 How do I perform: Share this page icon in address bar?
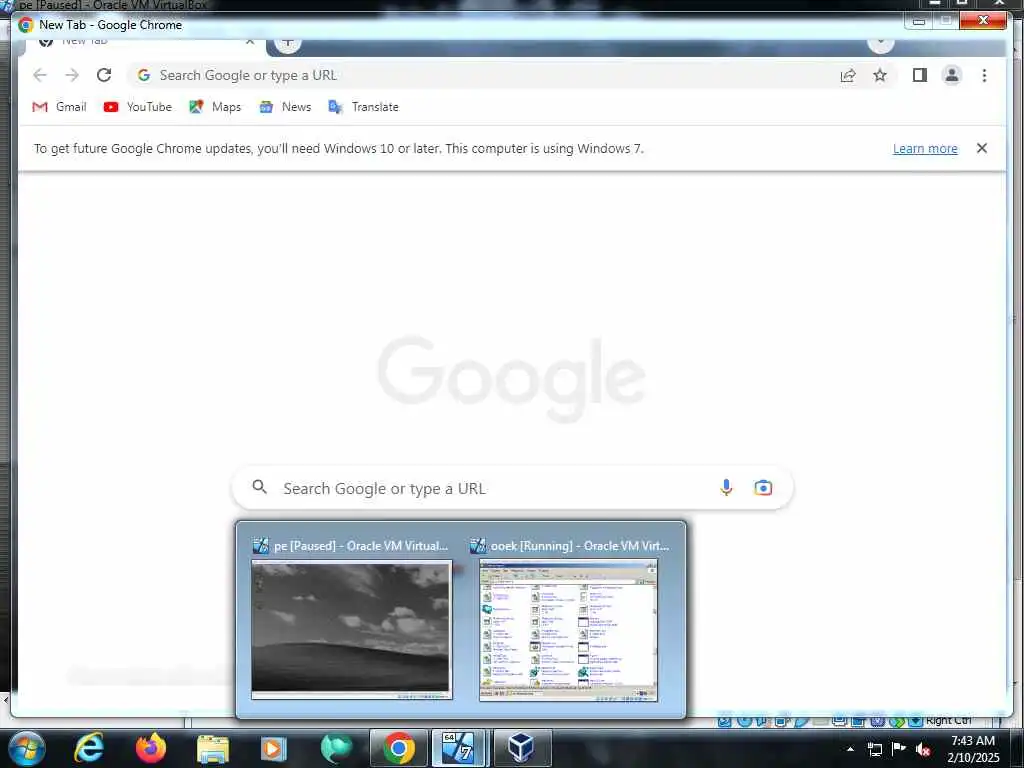(x=848, y=75)
